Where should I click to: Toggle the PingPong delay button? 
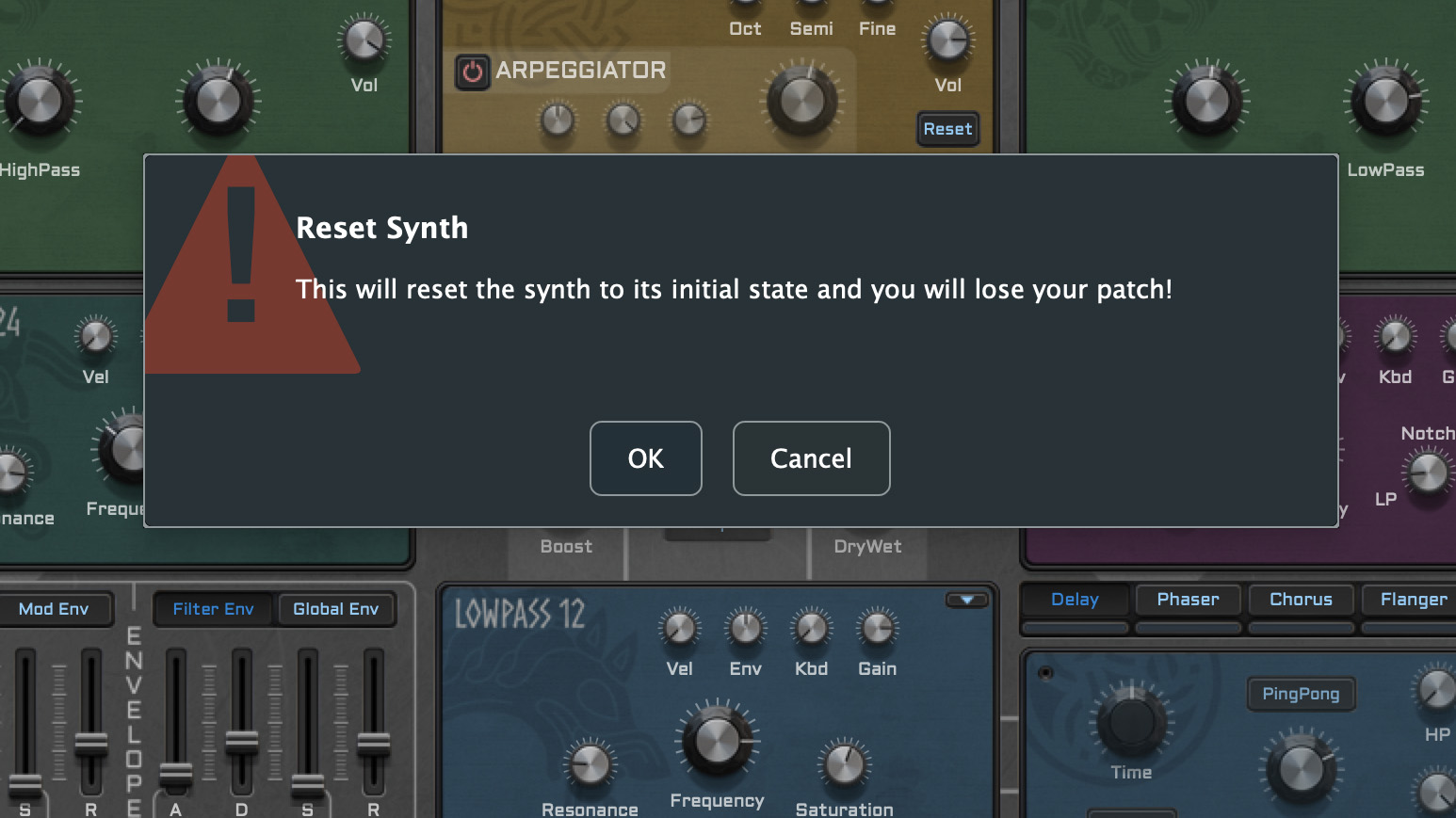(1301, 694)
